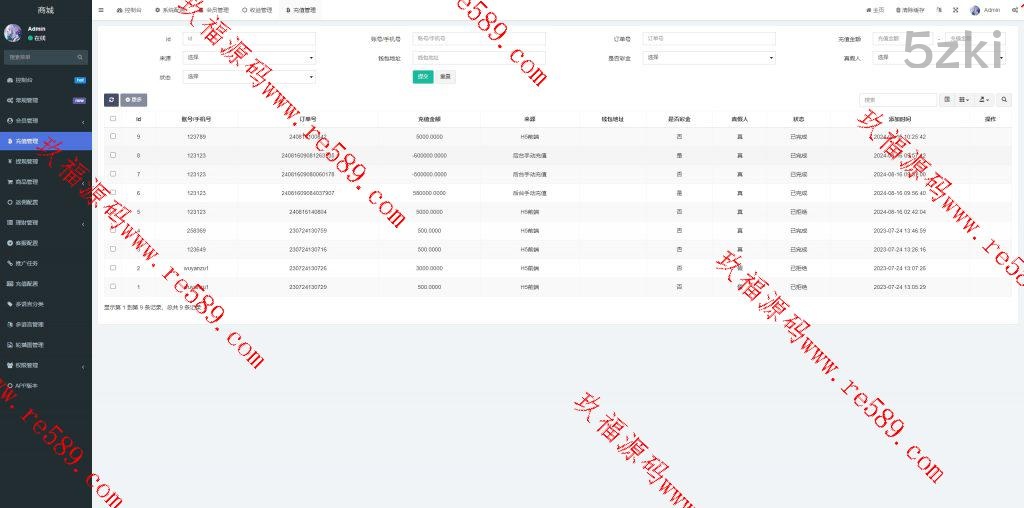Expand 会员管理 submenu in sidebar
The width and height of the screenshot is (1024, 508).
pyautogui.click(x=46, y=121)
